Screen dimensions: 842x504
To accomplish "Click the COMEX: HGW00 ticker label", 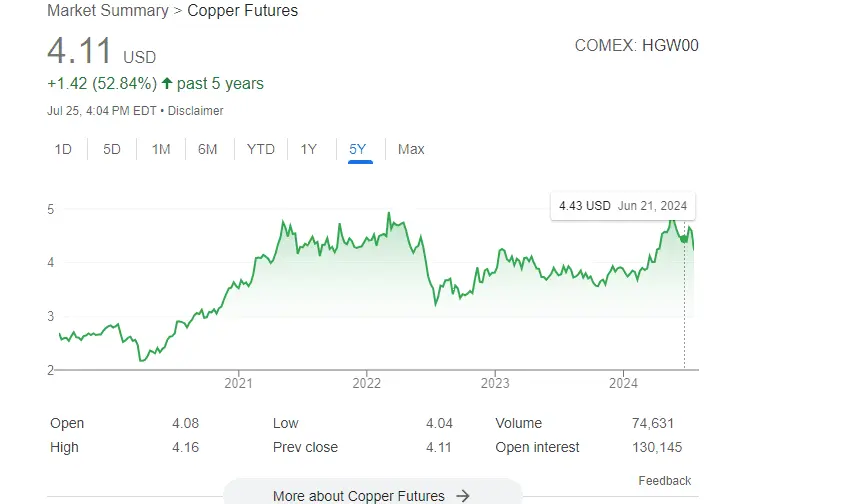I will (x=636, y=46).
